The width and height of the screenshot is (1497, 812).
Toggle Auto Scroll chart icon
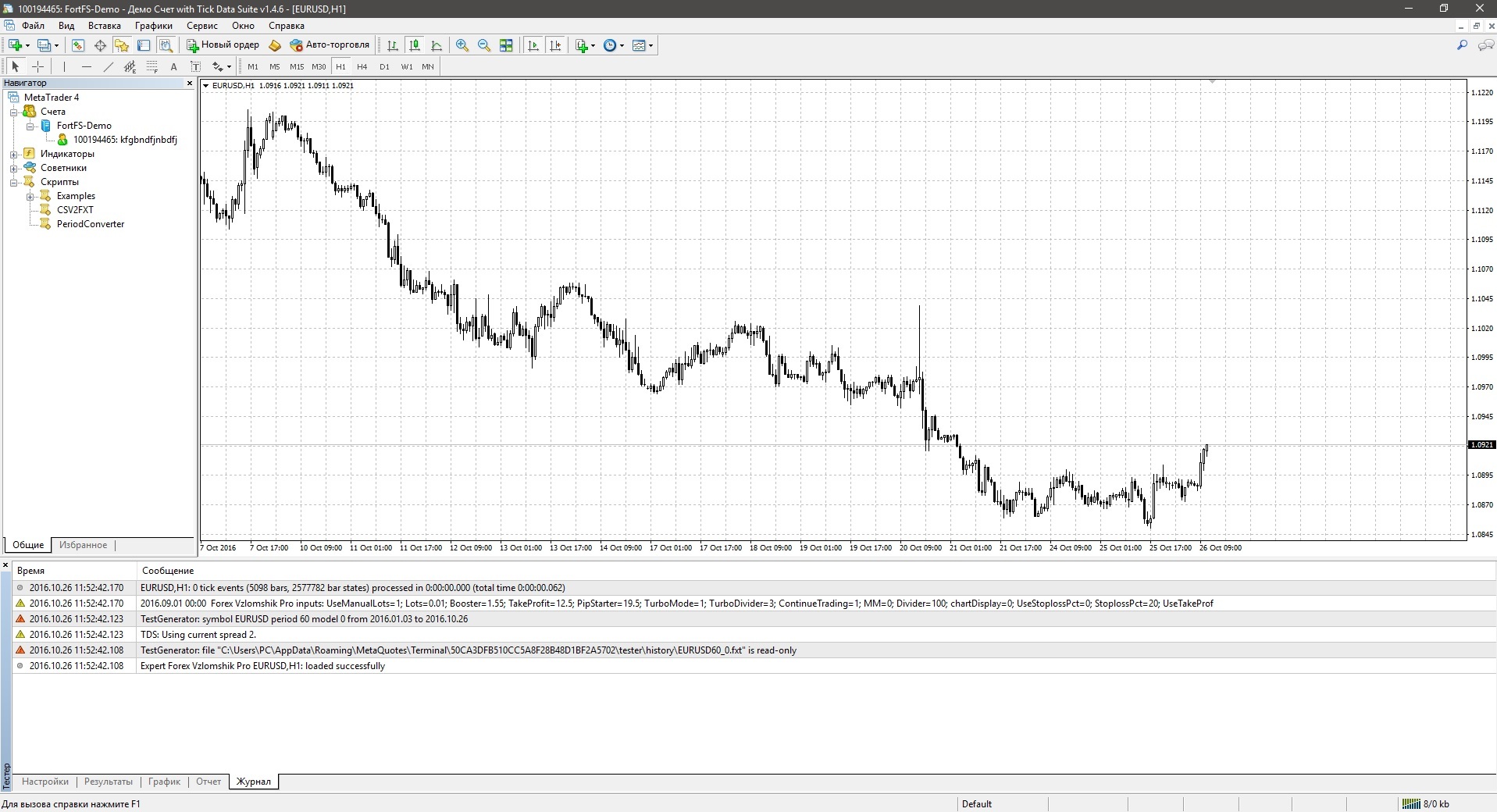click(533, 45)
